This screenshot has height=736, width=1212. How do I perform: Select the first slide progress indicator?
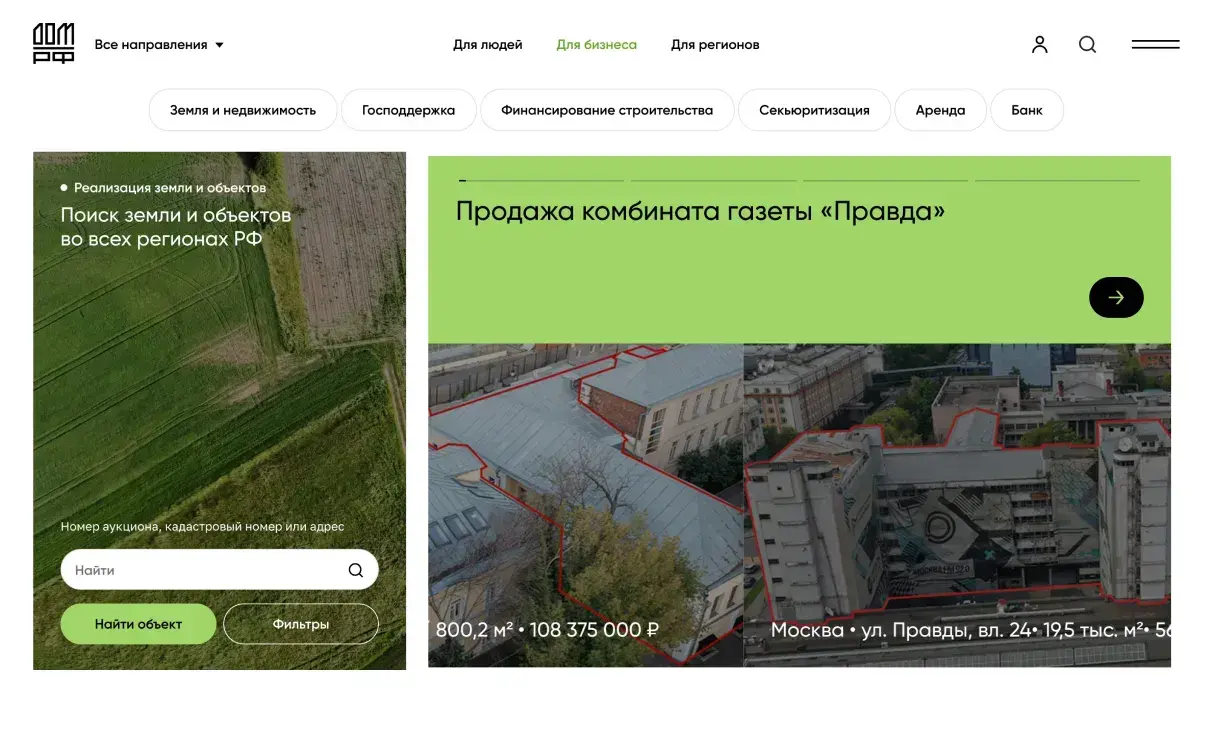click(542, 180)
